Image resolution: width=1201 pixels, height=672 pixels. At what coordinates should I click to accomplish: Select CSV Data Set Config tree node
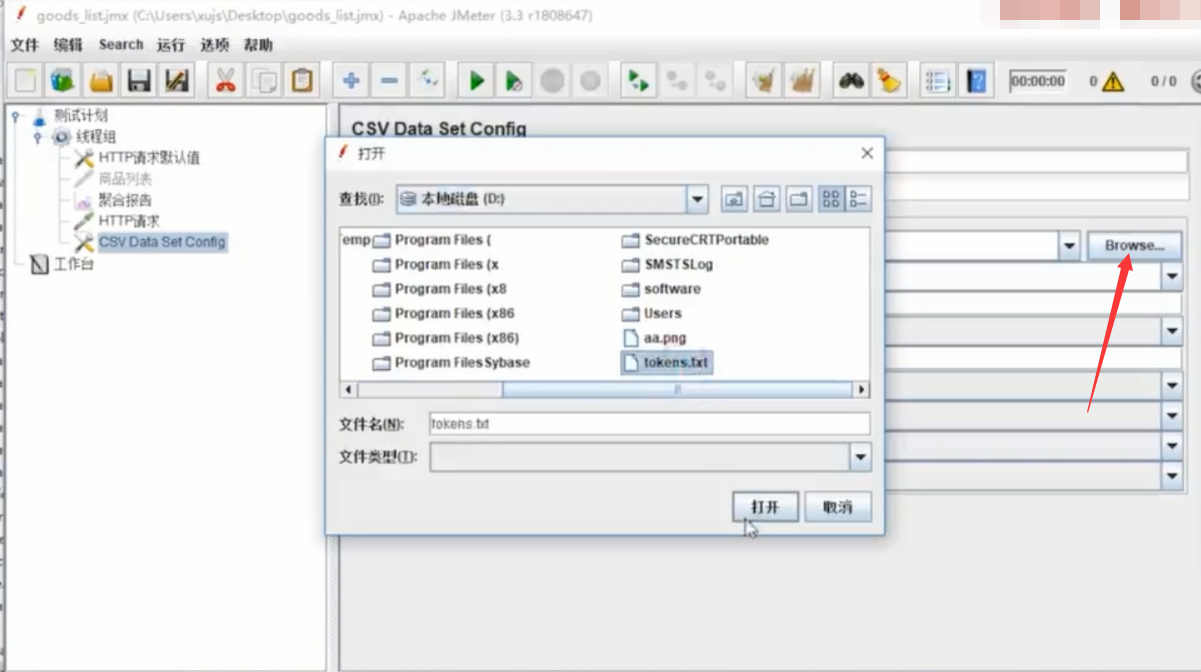pos(162,242)
